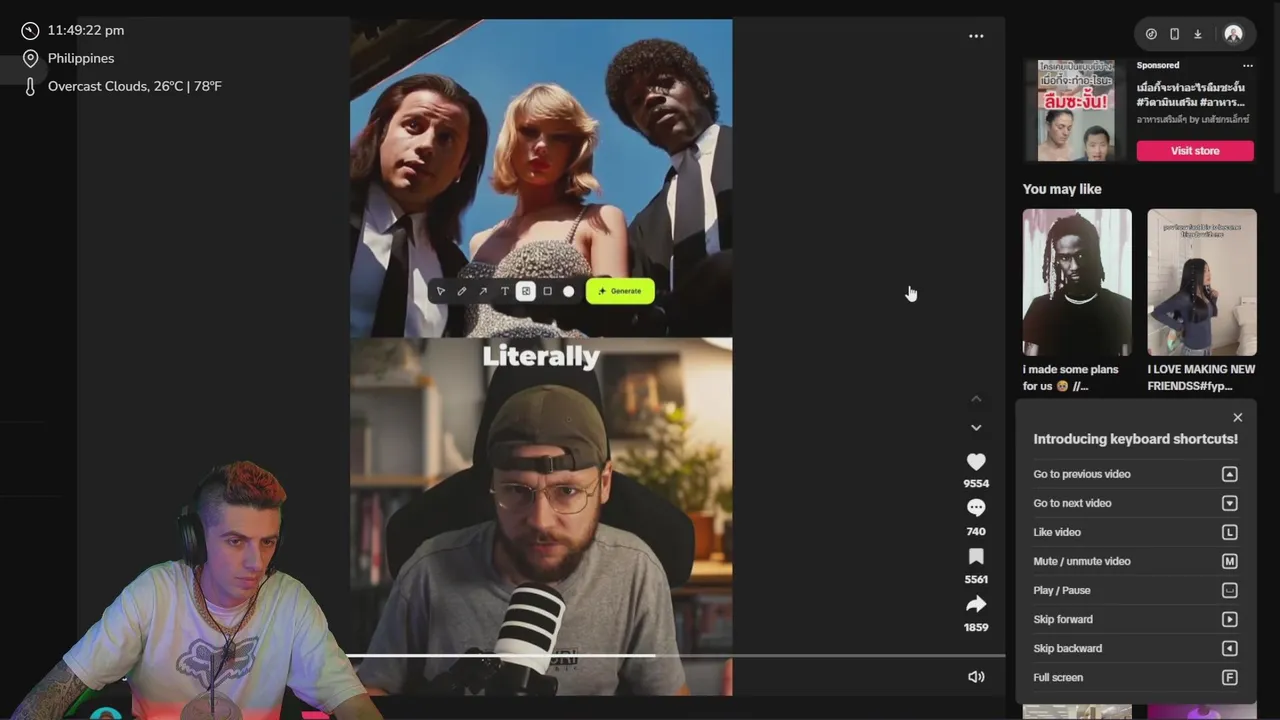Click the thermometer icon beside weather text
The width and height of the screenshot is (1280, 720).
tap(30, 87)
